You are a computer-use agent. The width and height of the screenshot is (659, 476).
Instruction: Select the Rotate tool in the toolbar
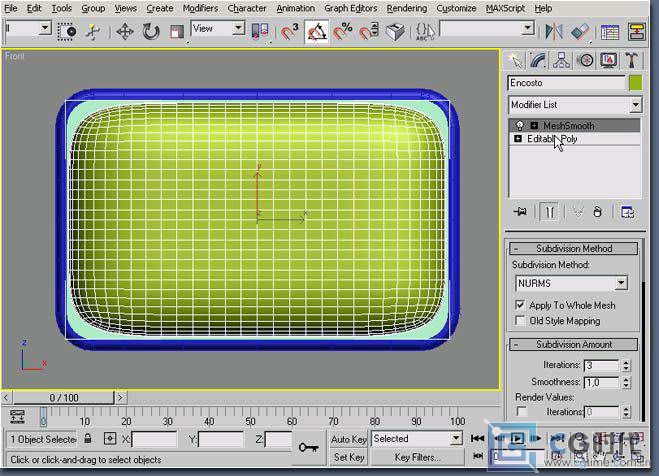pos(151,31)
